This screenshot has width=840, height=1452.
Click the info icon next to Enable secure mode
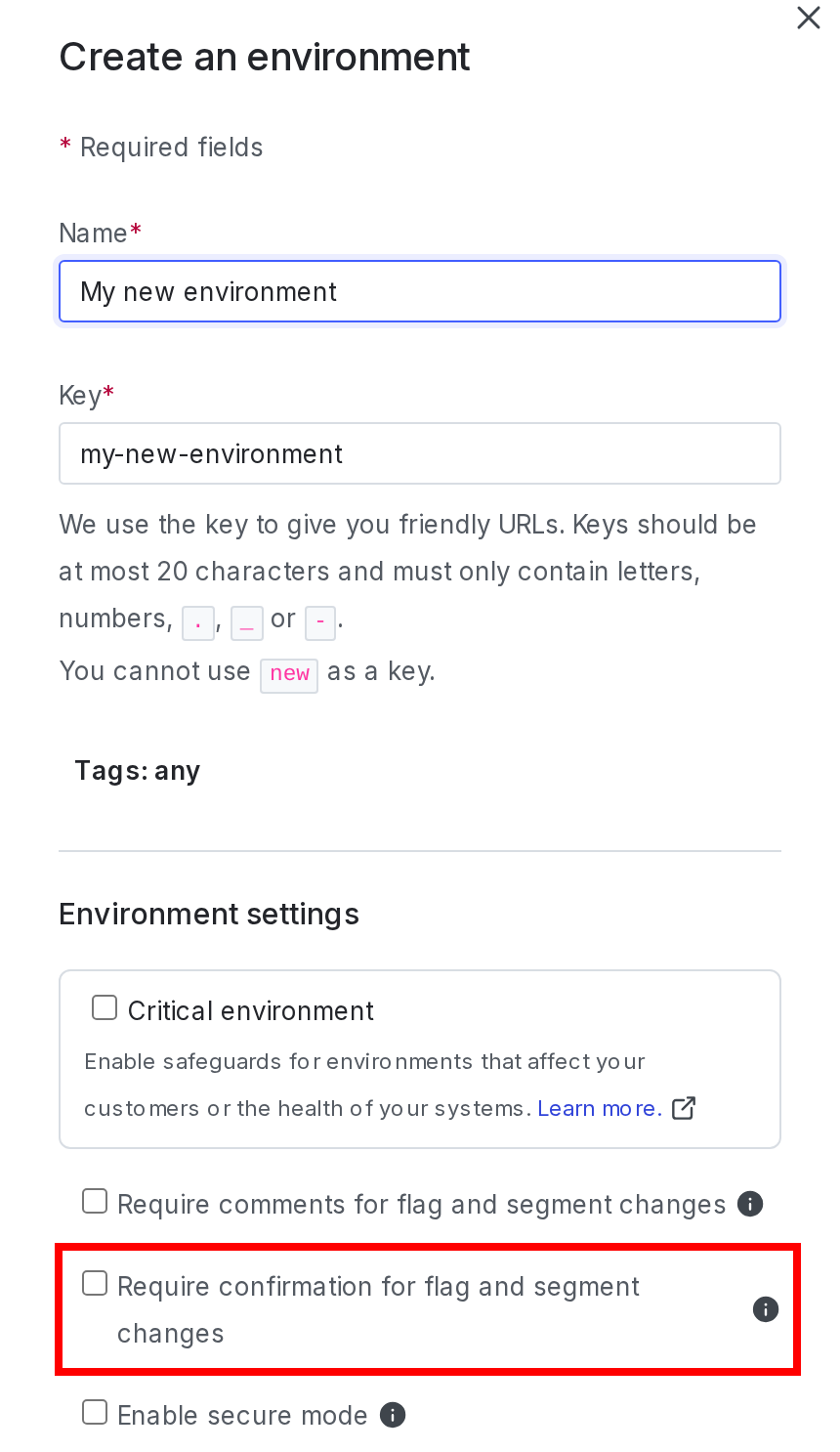(x=392, y=1415)
